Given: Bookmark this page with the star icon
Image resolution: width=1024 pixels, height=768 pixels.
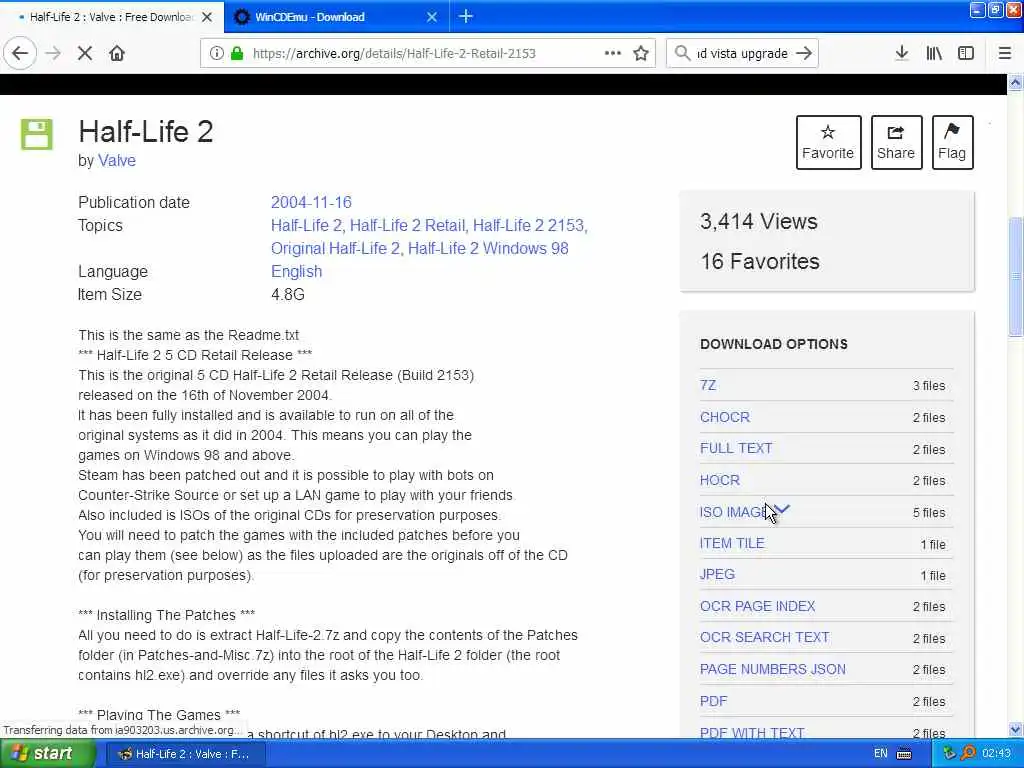Looking at the screenshot, I should click(x=641, y=53).
